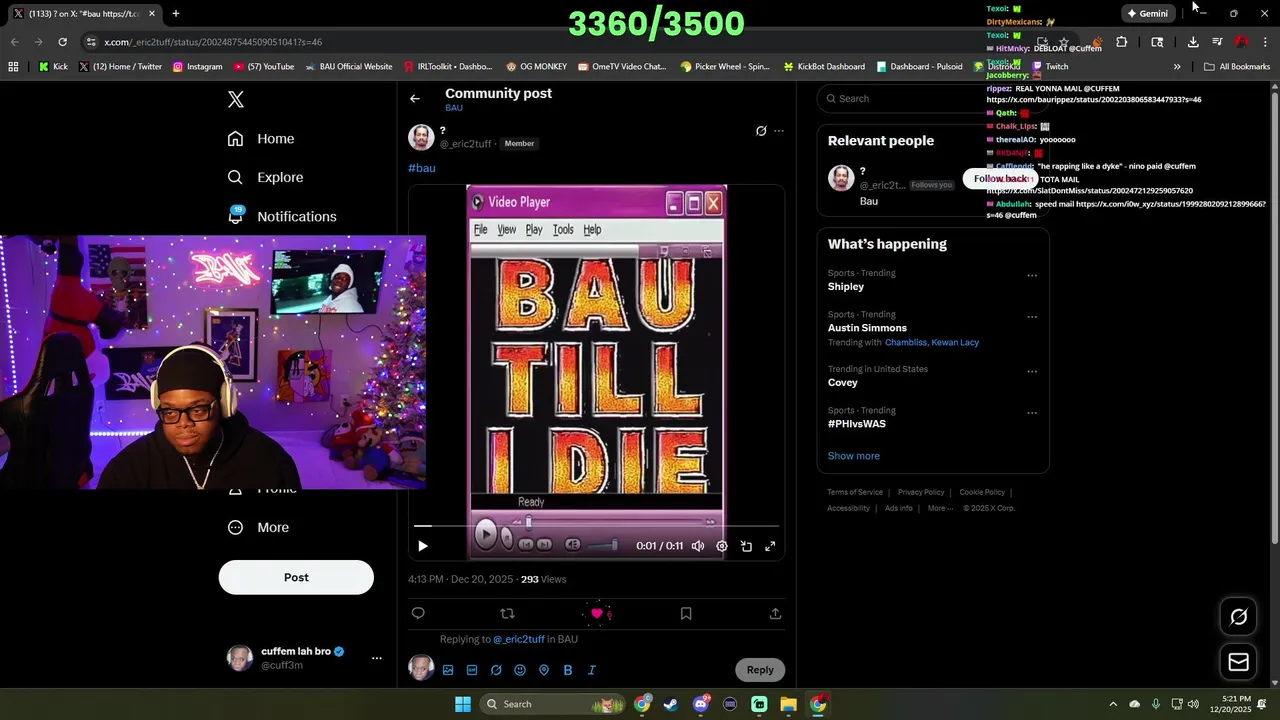Toggle picture-in-picture on the video
Image resolution: width=1280 pixels, height=720 pixels.
pyautogui.click(x=746, y=546)
